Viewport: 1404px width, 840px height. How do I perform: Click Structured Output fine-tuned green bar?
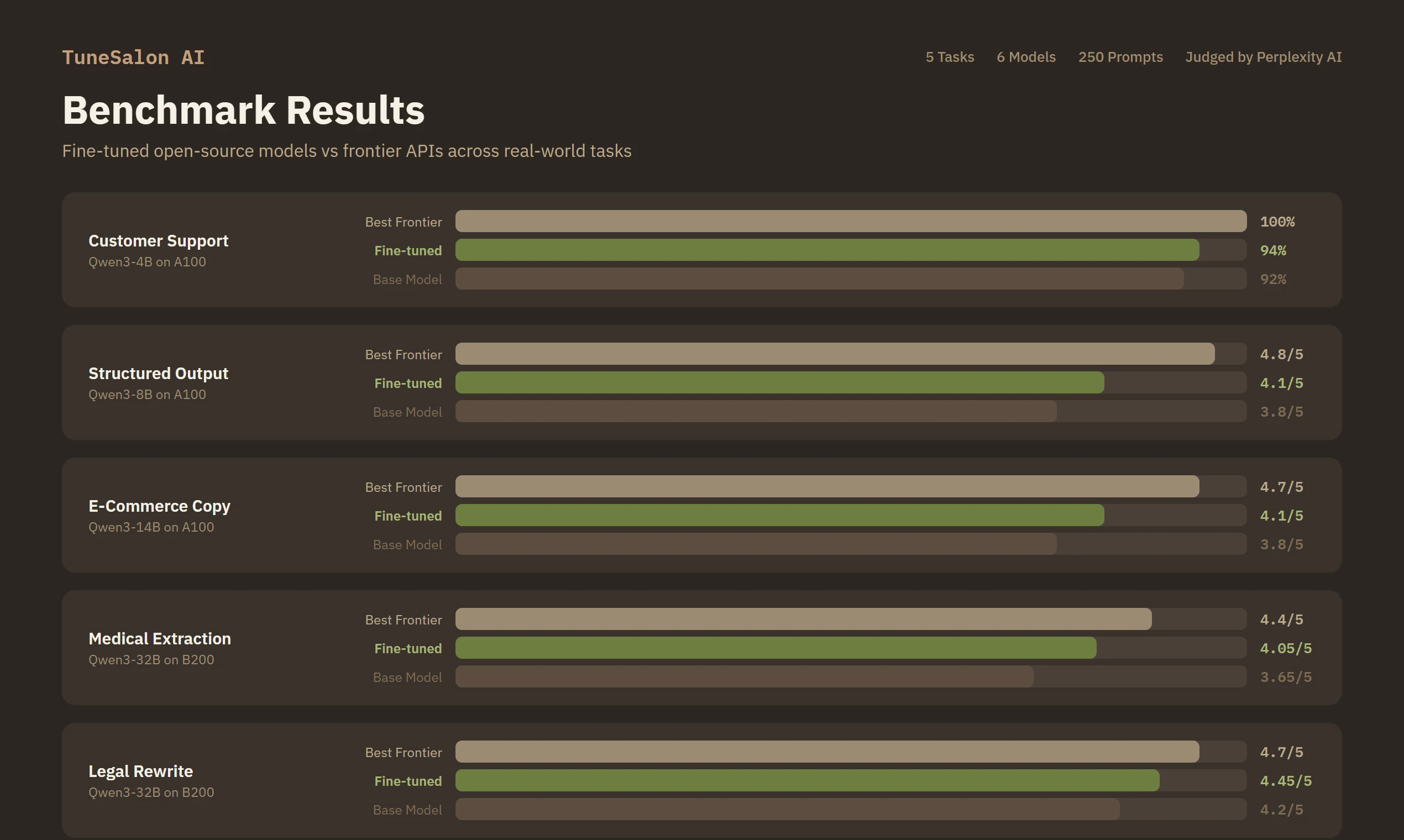(778, 382)
